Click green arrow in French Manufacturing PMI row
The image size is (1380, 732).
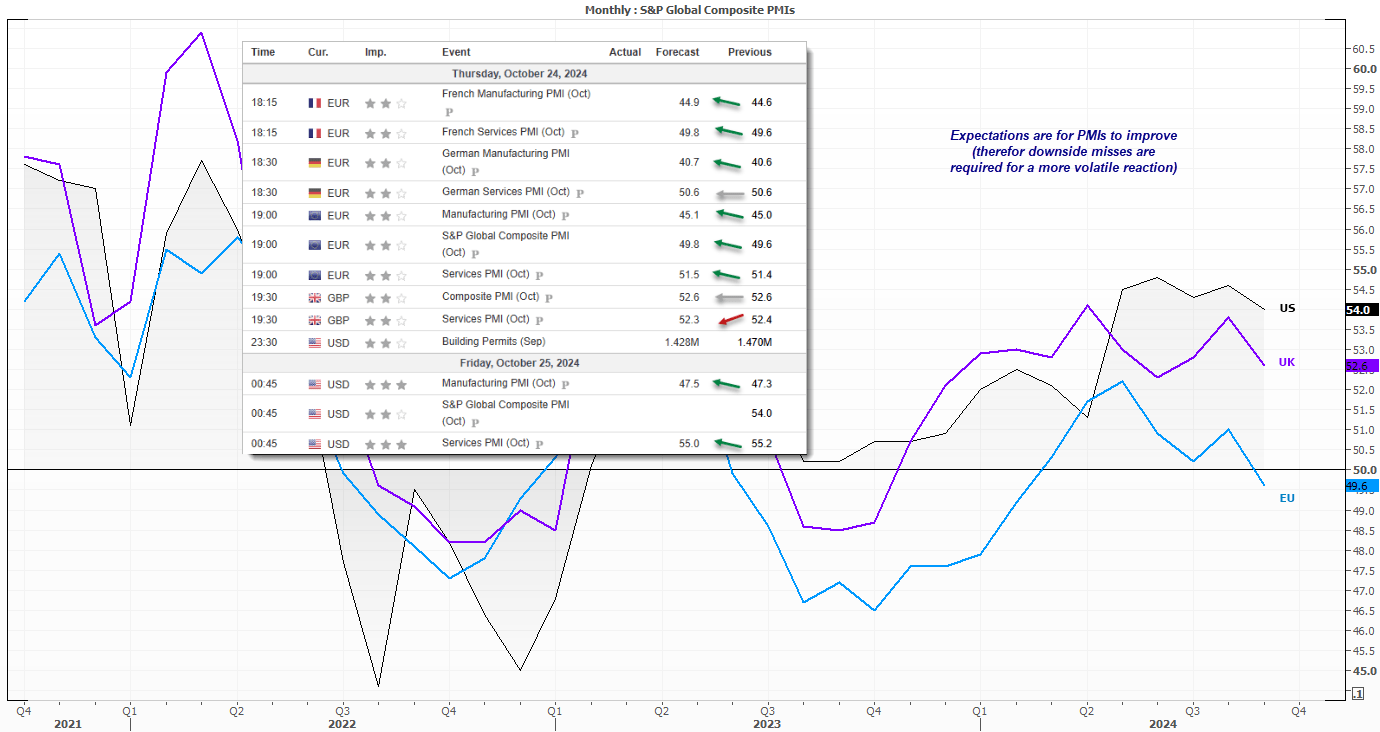[727, 103]
